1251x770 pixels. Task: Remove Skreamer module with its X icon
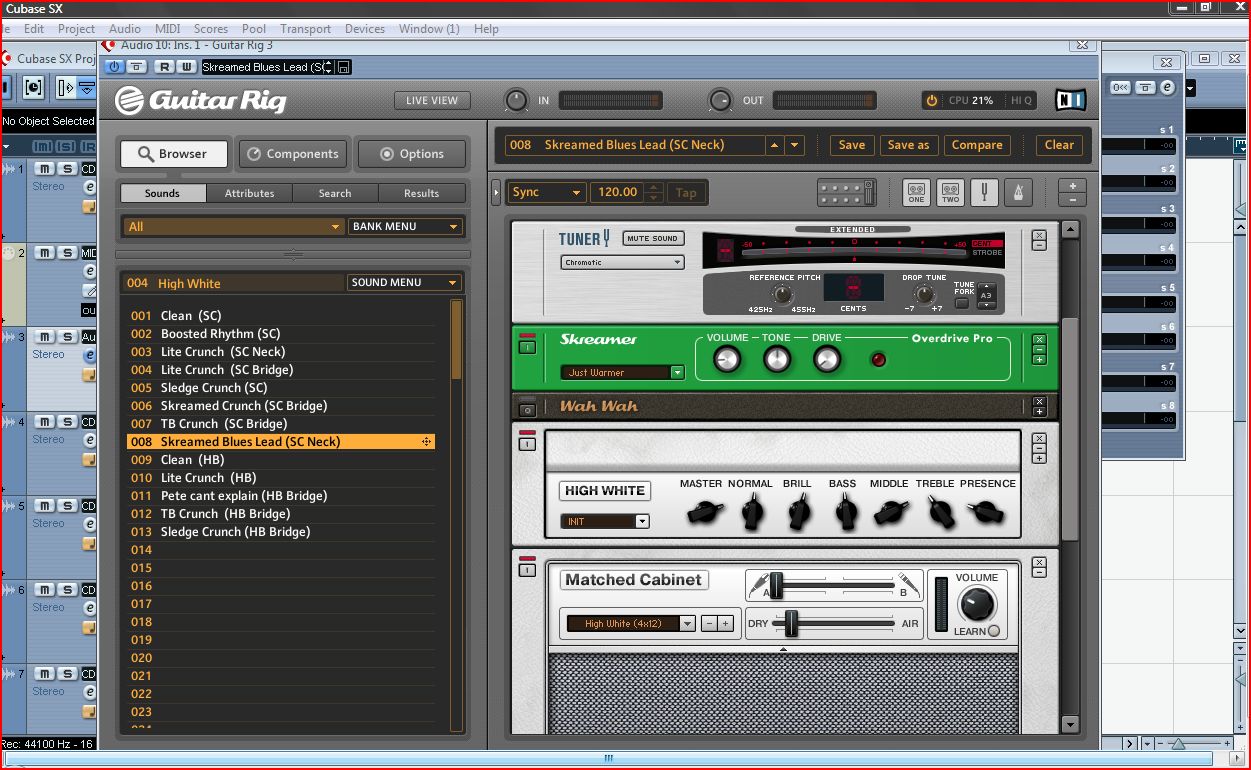[x=1039, y=339]
